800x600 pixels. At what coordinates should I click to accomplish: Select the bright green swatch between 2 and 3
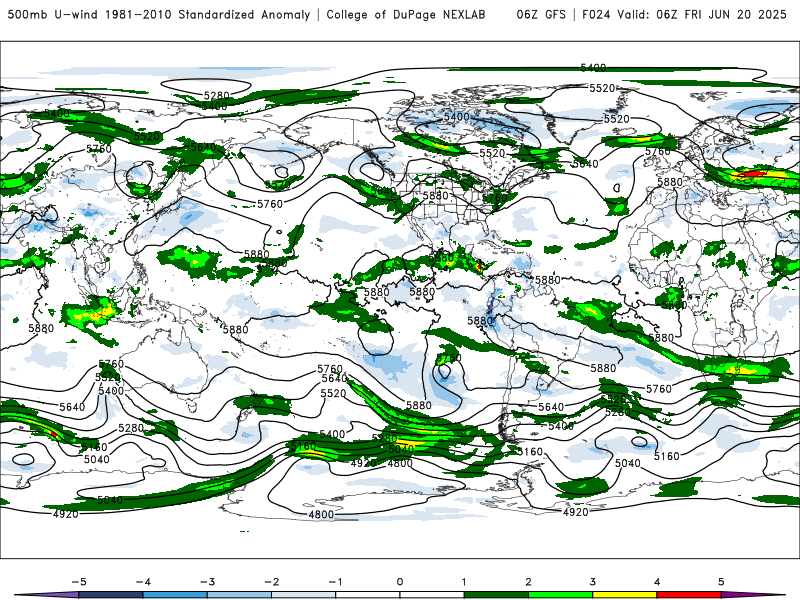point(560,595)
